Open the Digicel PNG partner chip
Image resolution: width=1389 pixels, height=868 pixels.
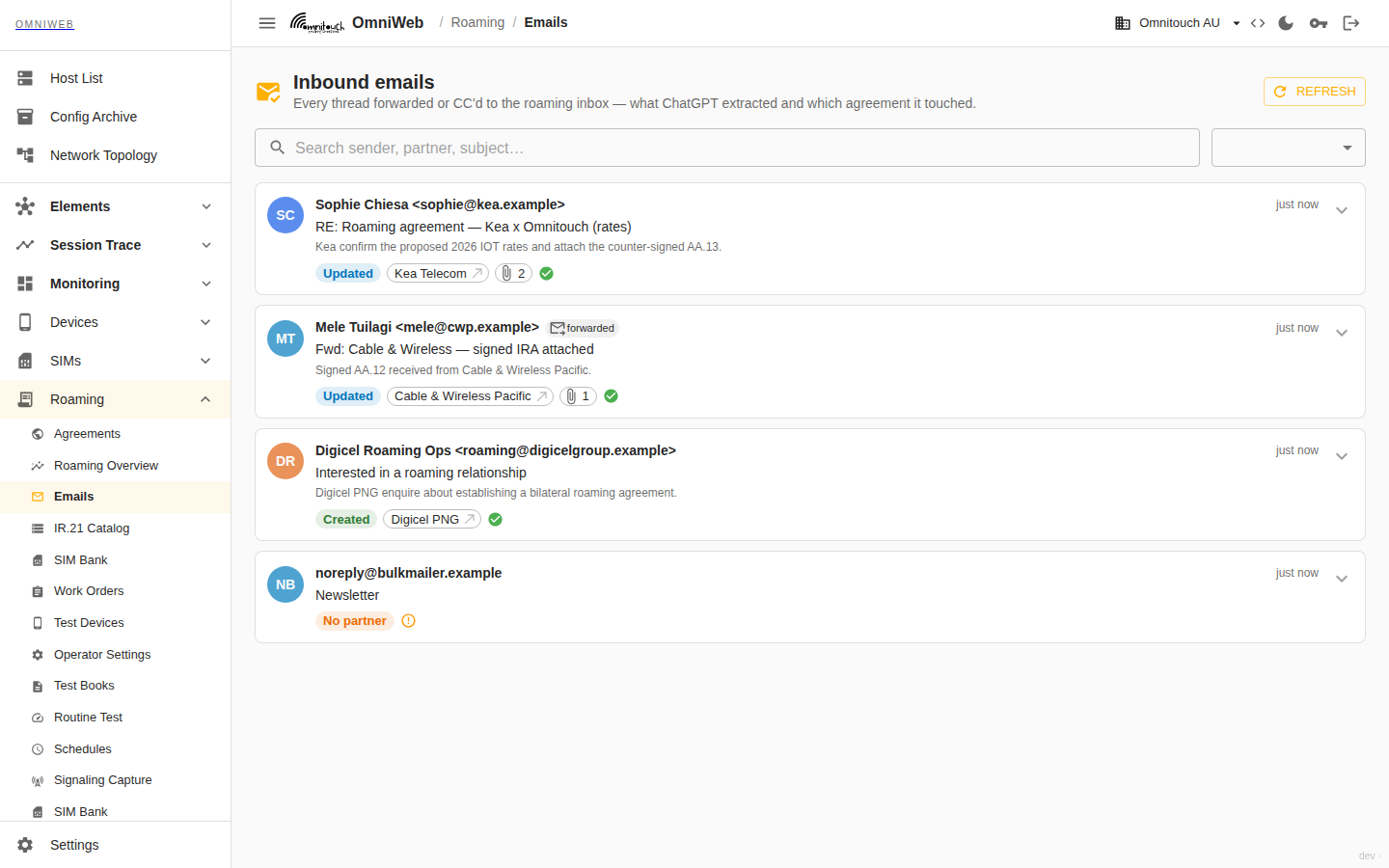[x=432, y=520]
